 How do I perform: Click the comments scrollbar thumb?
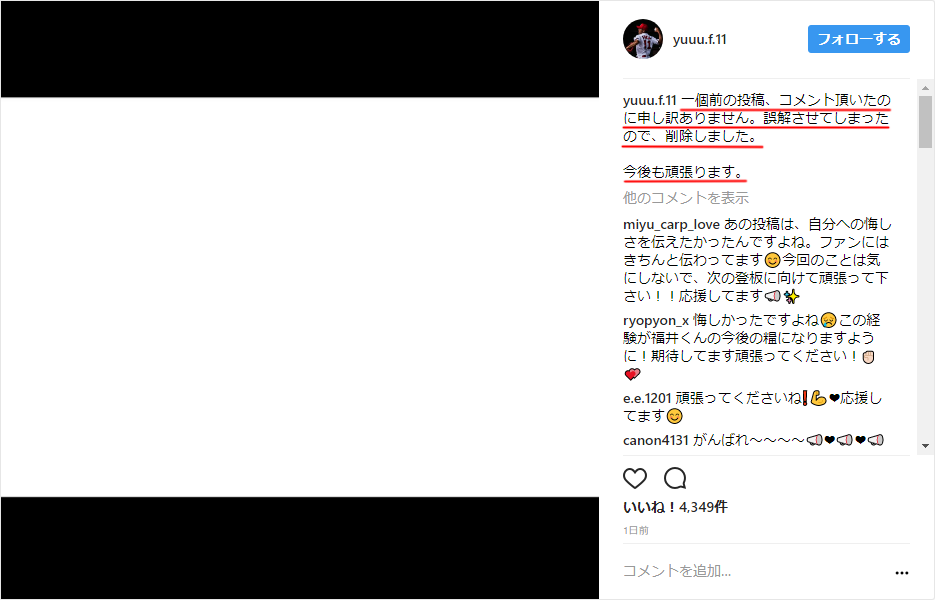click(x=925, y=122)
